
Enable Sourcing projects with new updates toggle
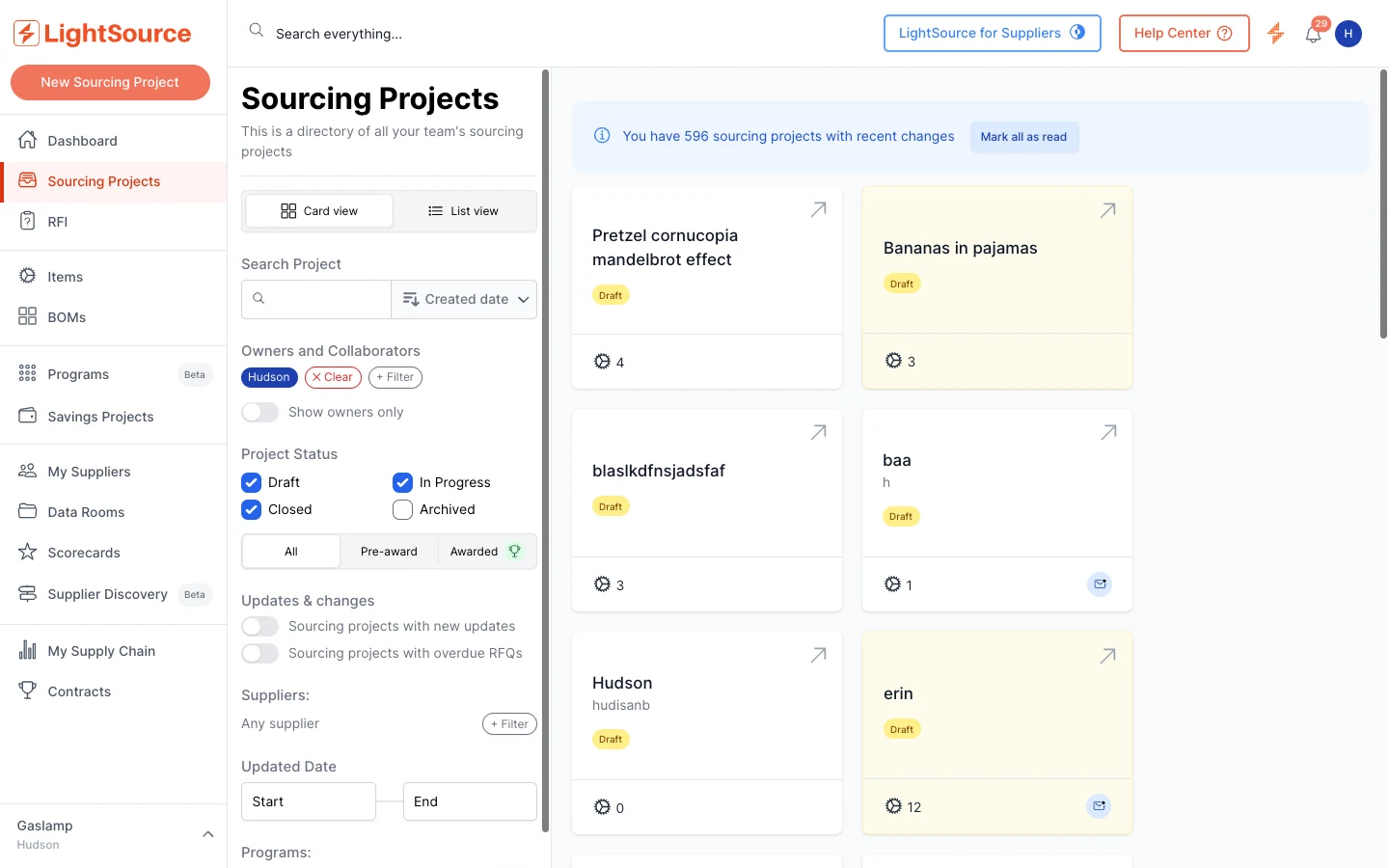259,626
